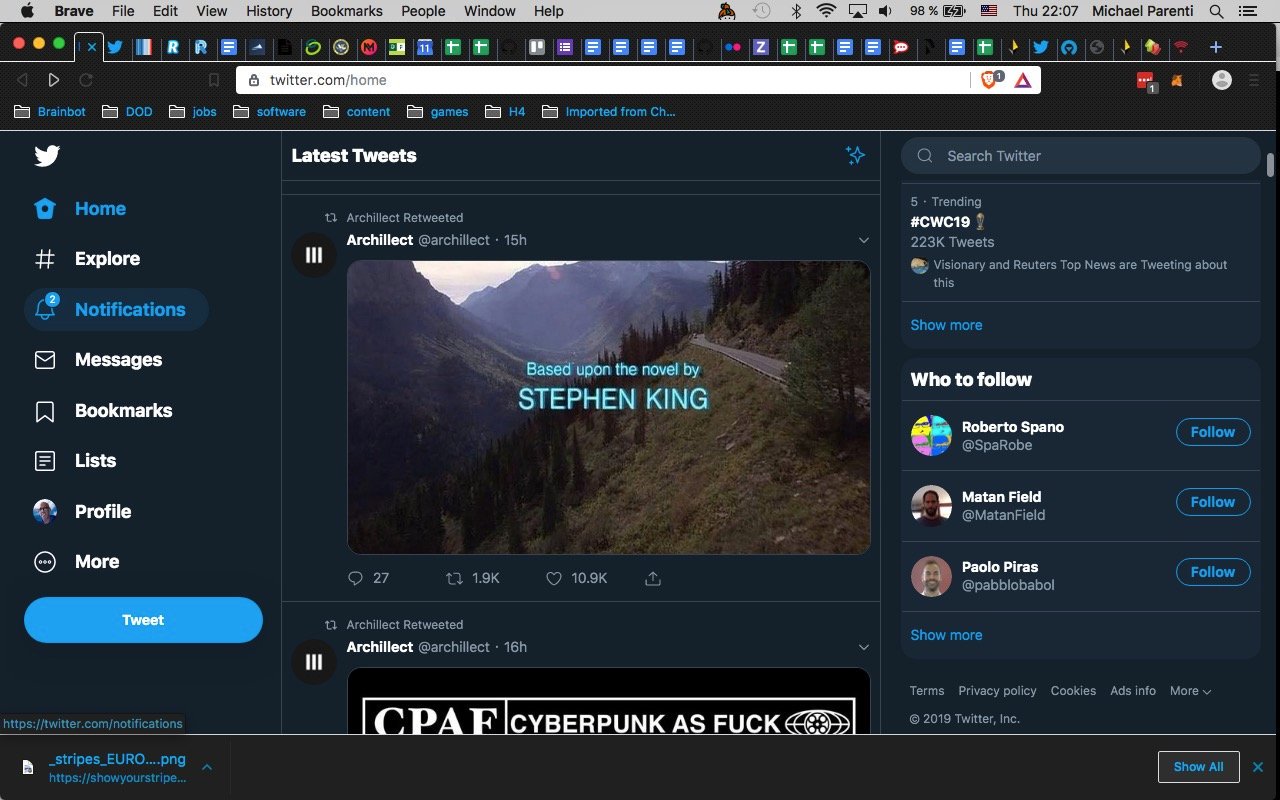Image resolution: width=1280 pixels, height=800 pixels.
Task: Retweet the tweet with 1.9K retweets
Action: click(454, 578)
